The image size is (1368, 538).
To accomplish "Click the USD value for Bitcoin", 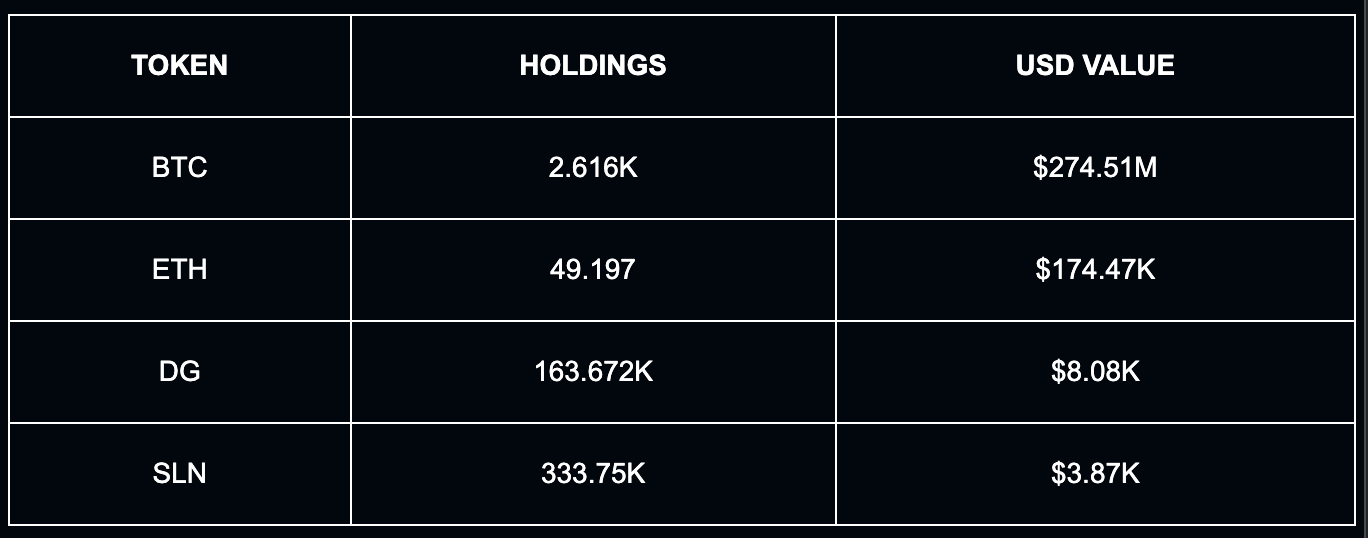I will pos(1095,167).
